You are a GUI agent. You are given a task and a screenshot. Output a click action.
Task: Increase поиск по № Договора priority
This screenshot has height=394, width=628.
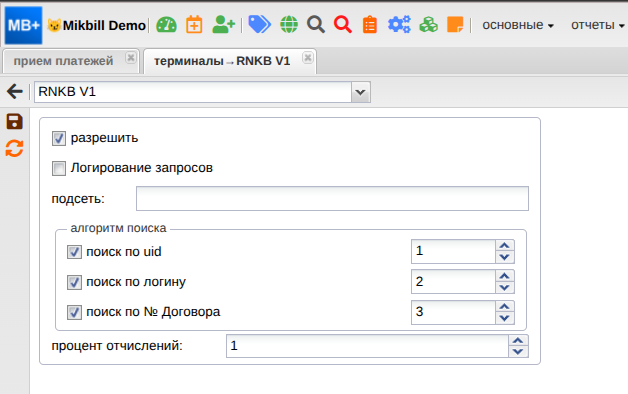505,306
